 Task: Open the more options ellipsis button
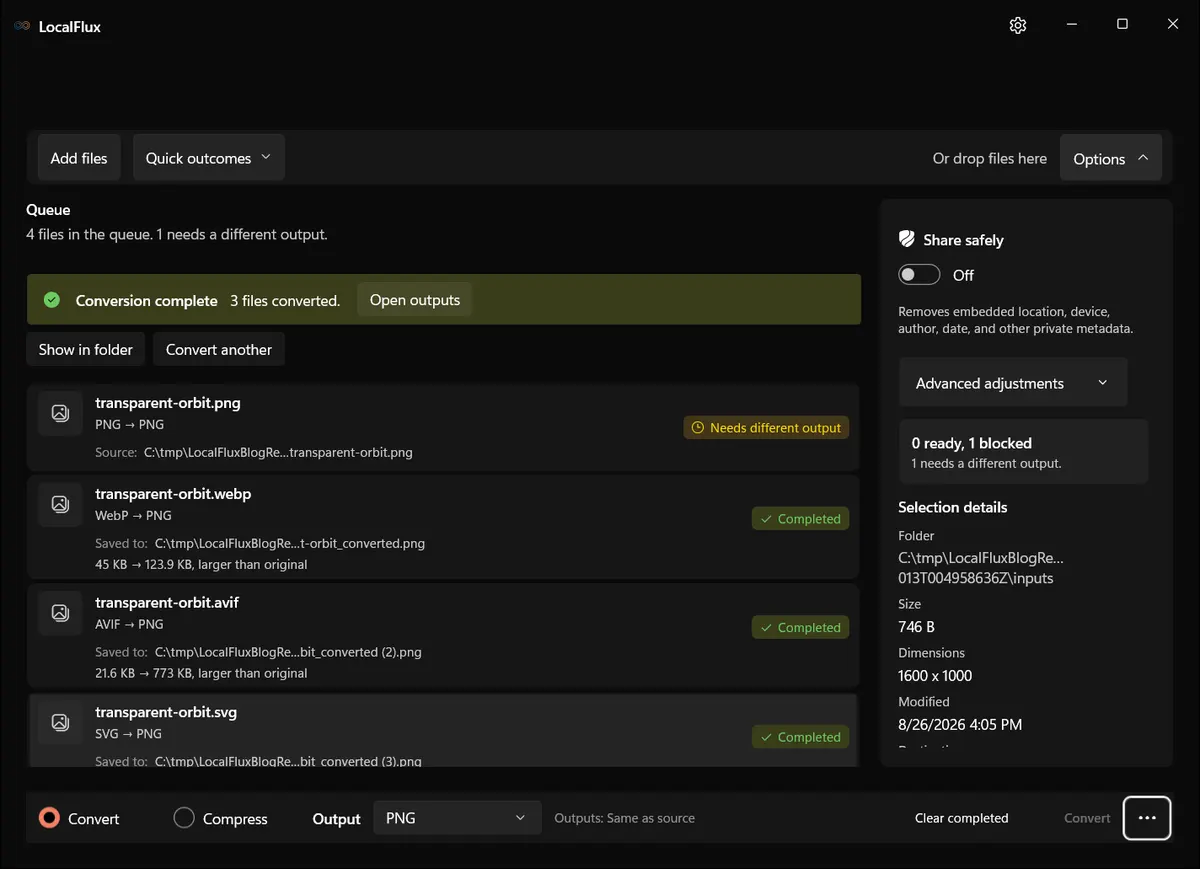(x=1147, y=818)
